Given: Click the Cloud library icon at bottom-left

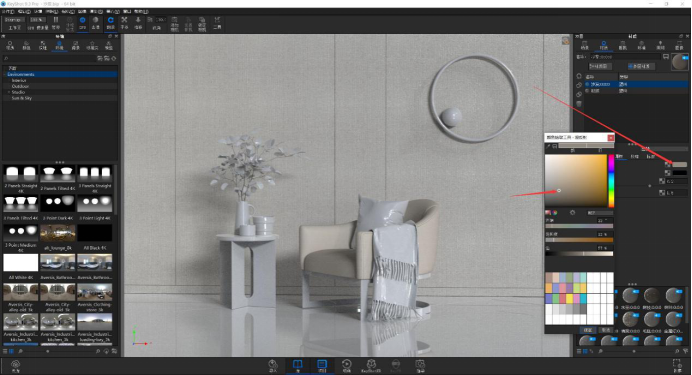Looking at the screenshot, I should tap(15, 366).
